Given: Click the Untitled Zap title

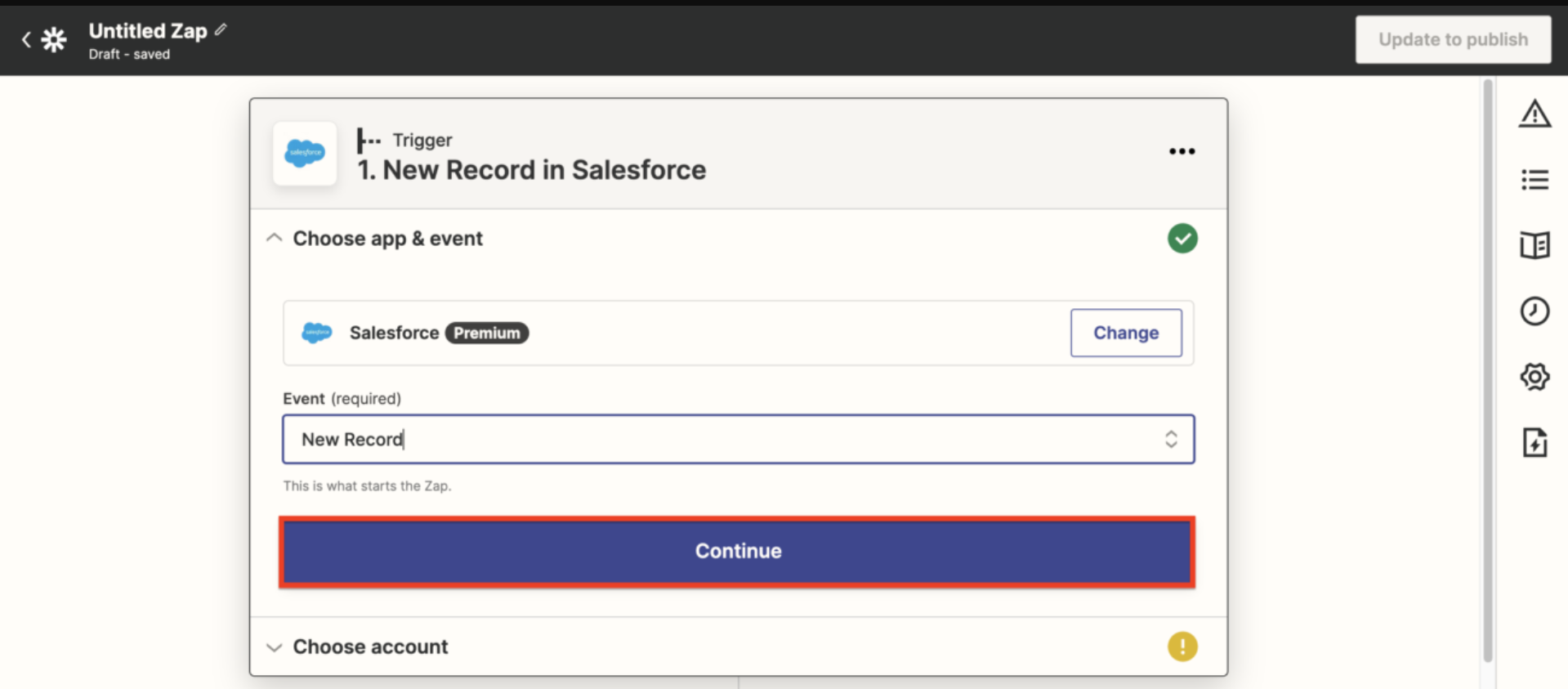Looking at the screenshot, I should 148,31.
